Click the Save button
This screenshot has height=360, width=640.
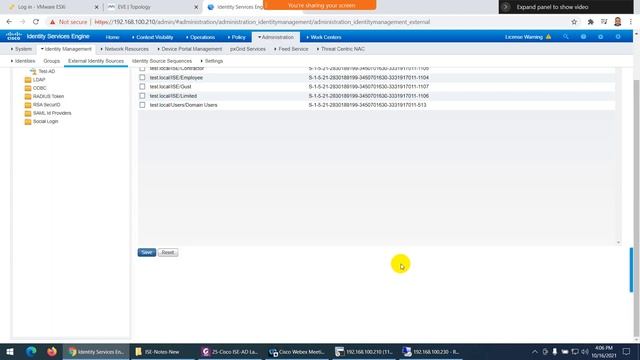click(x=147, y=252)
